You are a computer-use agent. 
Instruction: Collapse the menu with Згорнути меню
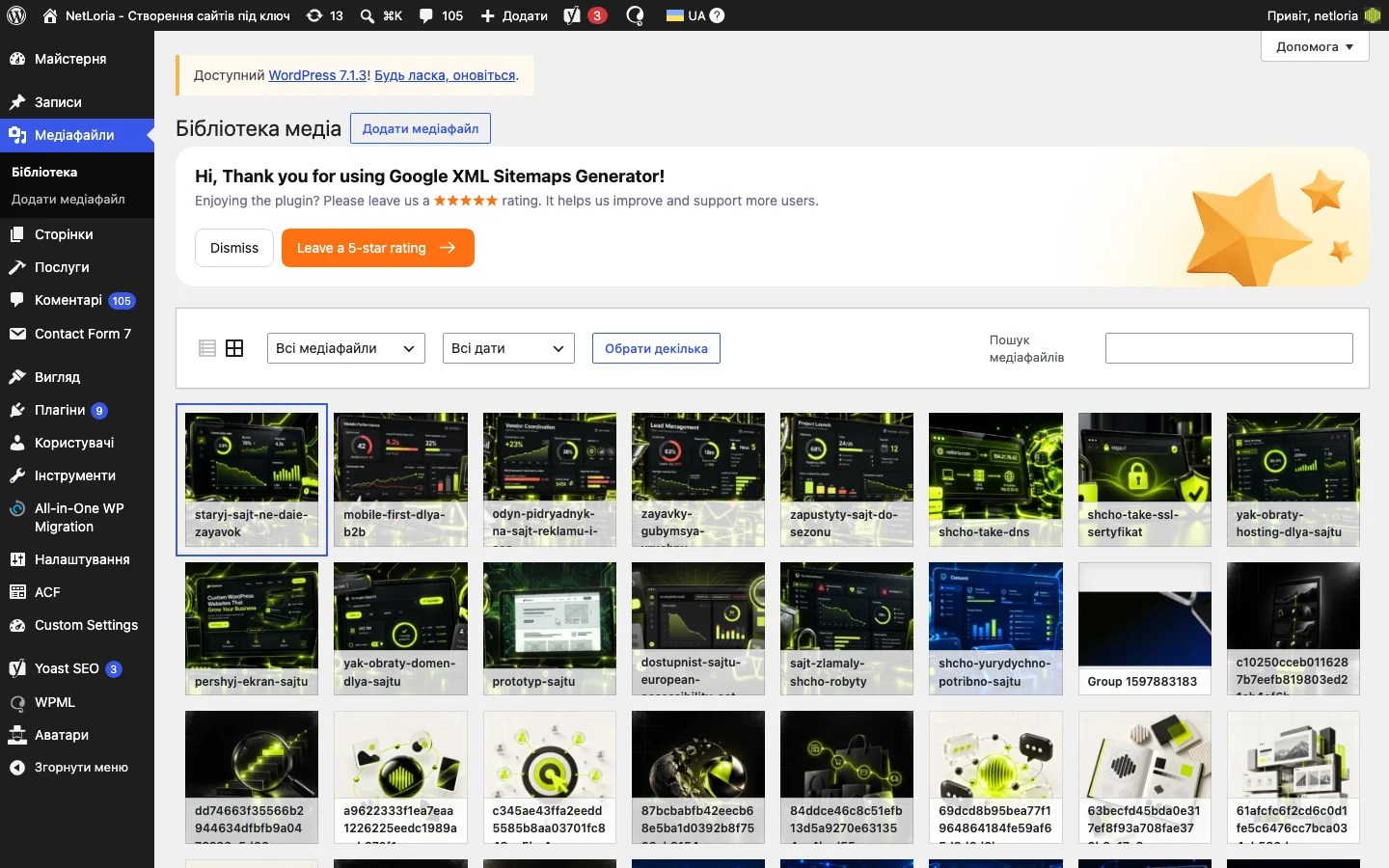[77, 768]
